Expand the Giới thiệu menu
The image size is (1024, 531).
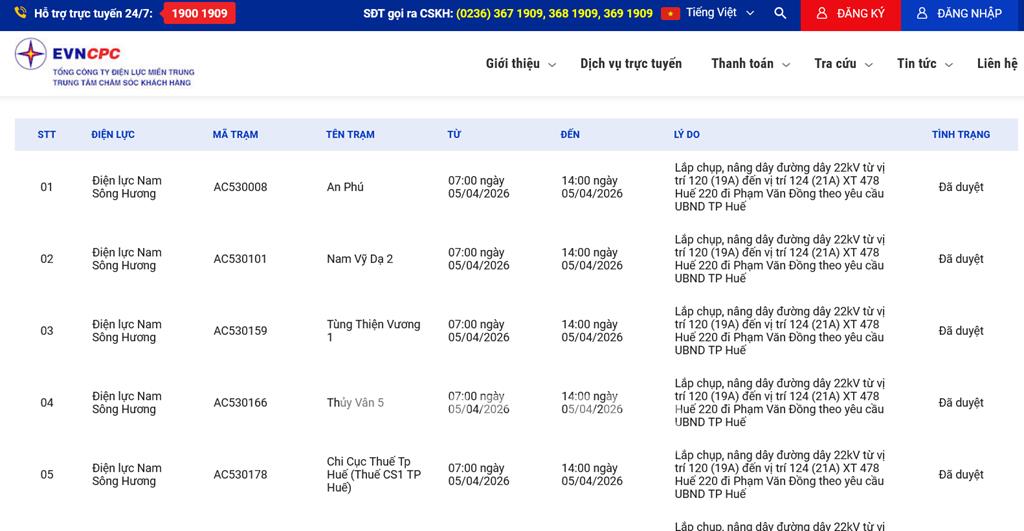coord(520,64)
